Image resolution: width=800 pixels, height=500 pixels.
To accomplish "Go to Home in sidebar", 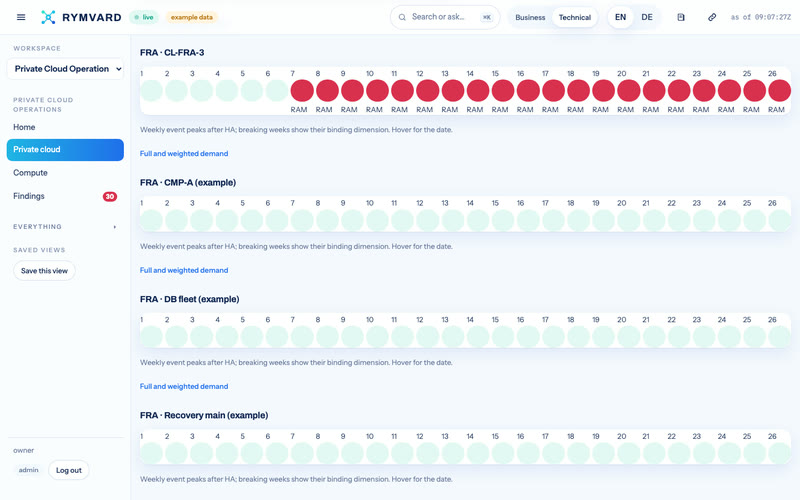I will [x=65, y=127].
